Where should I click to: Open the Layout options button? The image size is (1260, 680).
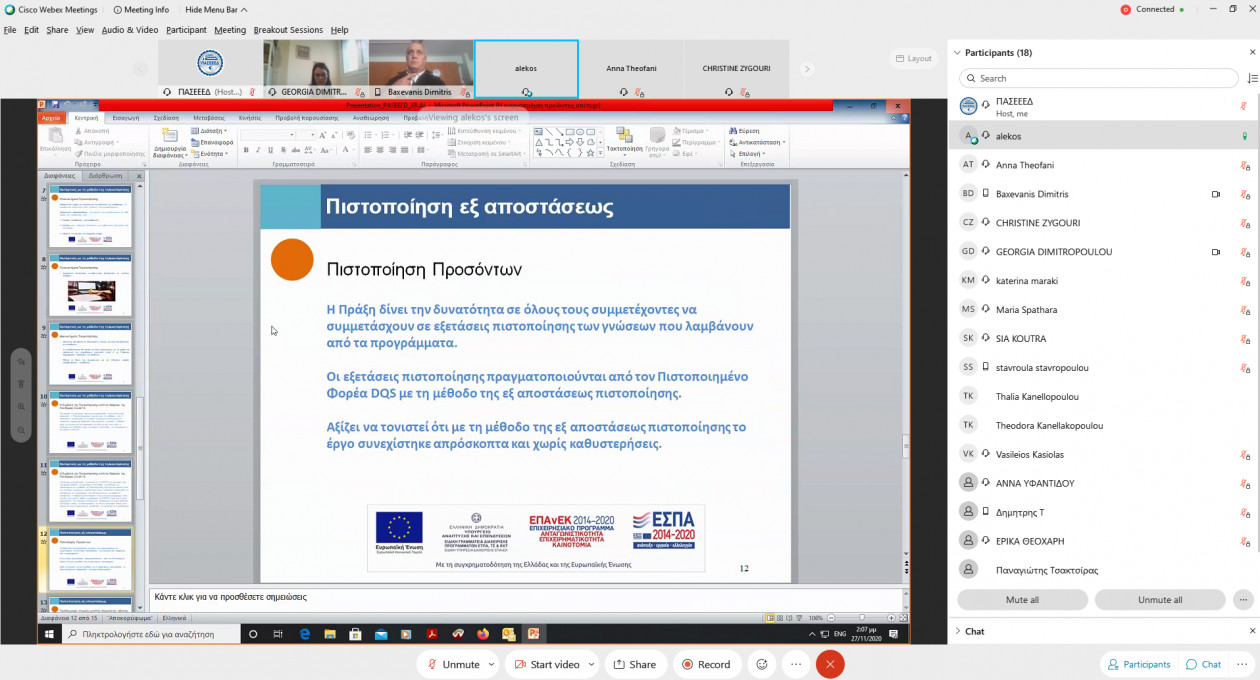pos(914,59)
